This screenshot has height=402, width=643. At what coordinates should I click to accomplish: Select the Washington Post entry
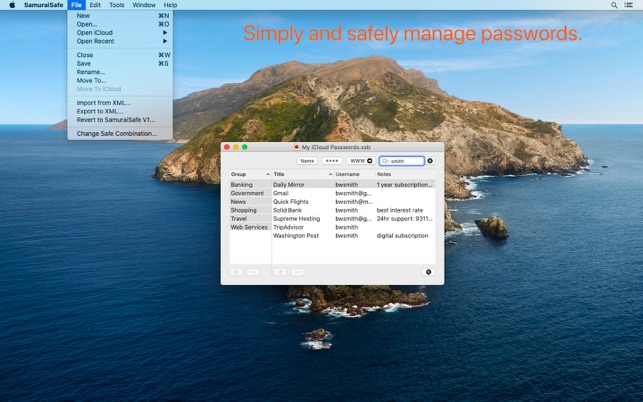pos(353,236)
